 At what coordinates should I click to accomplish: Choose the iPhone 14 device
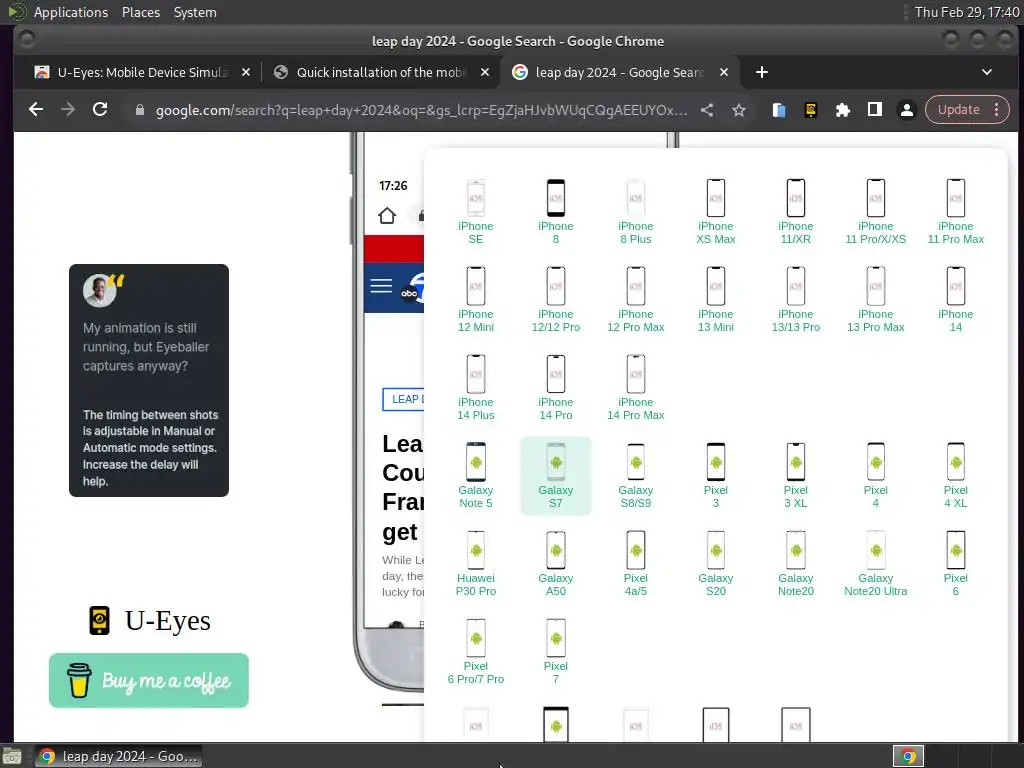tap(955, 300)
